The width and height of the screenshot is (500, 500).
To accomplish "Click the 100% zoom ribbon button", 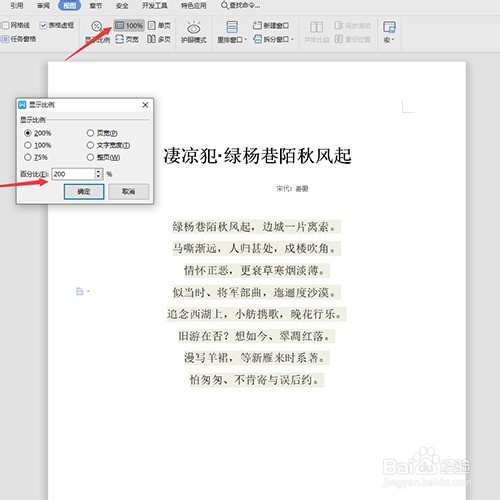I will point(129,25).
